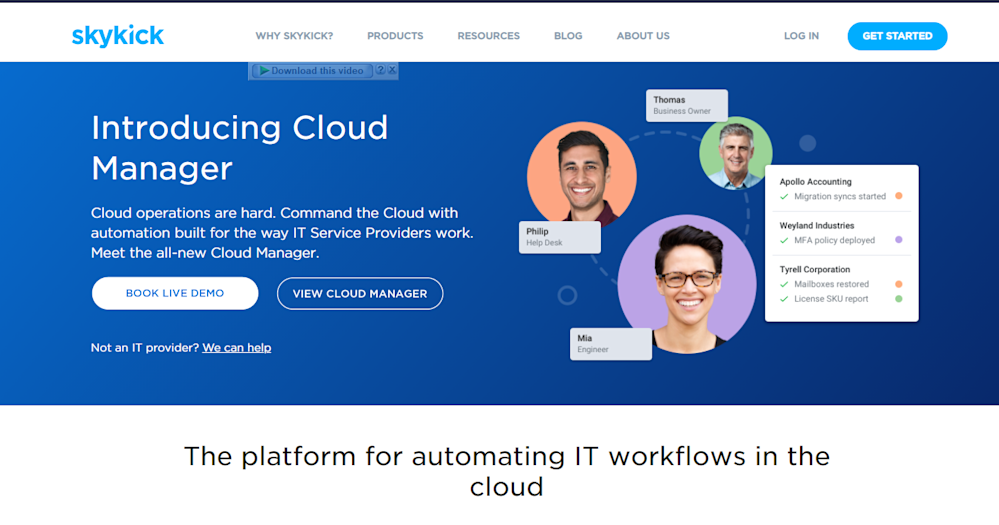Click the Mailboxes restored text

[831, 284]
